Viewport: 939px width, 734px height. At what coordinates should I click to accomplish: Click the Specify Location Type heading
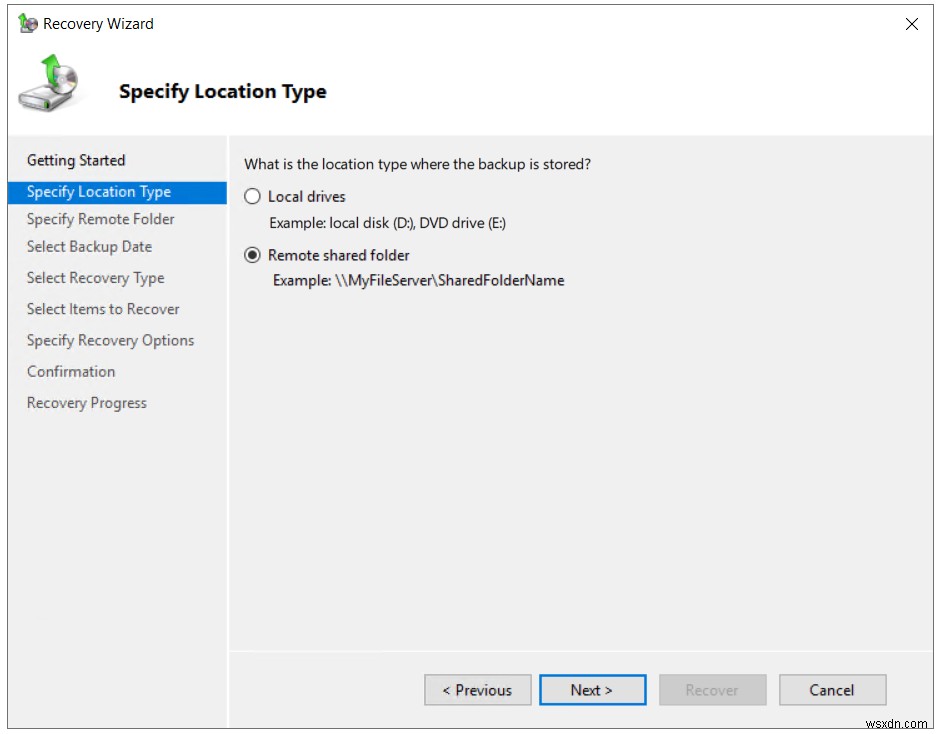coord(222,91)
